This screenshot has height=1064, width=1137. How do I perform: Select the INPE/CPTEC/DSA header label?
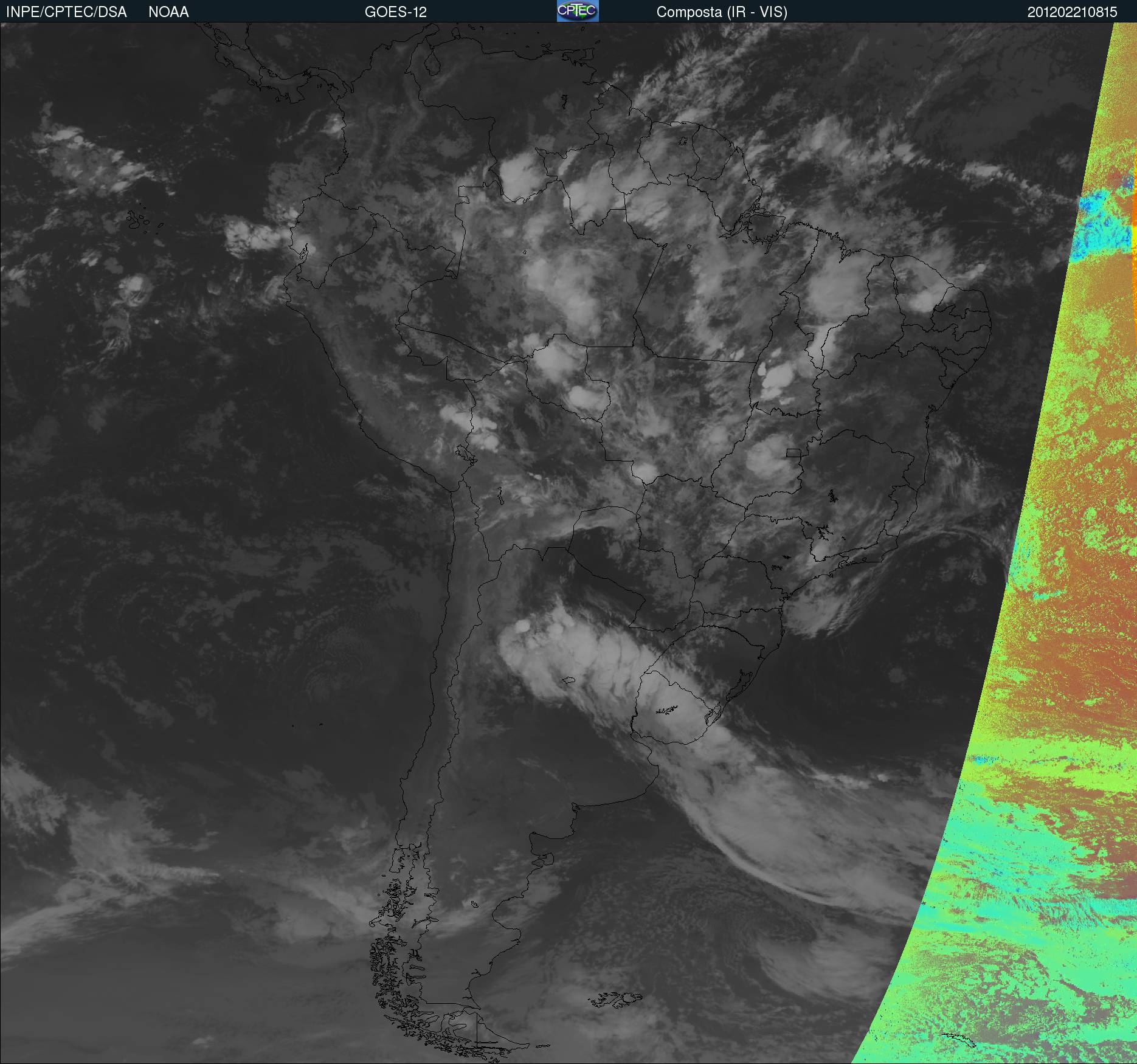[66, 12]
